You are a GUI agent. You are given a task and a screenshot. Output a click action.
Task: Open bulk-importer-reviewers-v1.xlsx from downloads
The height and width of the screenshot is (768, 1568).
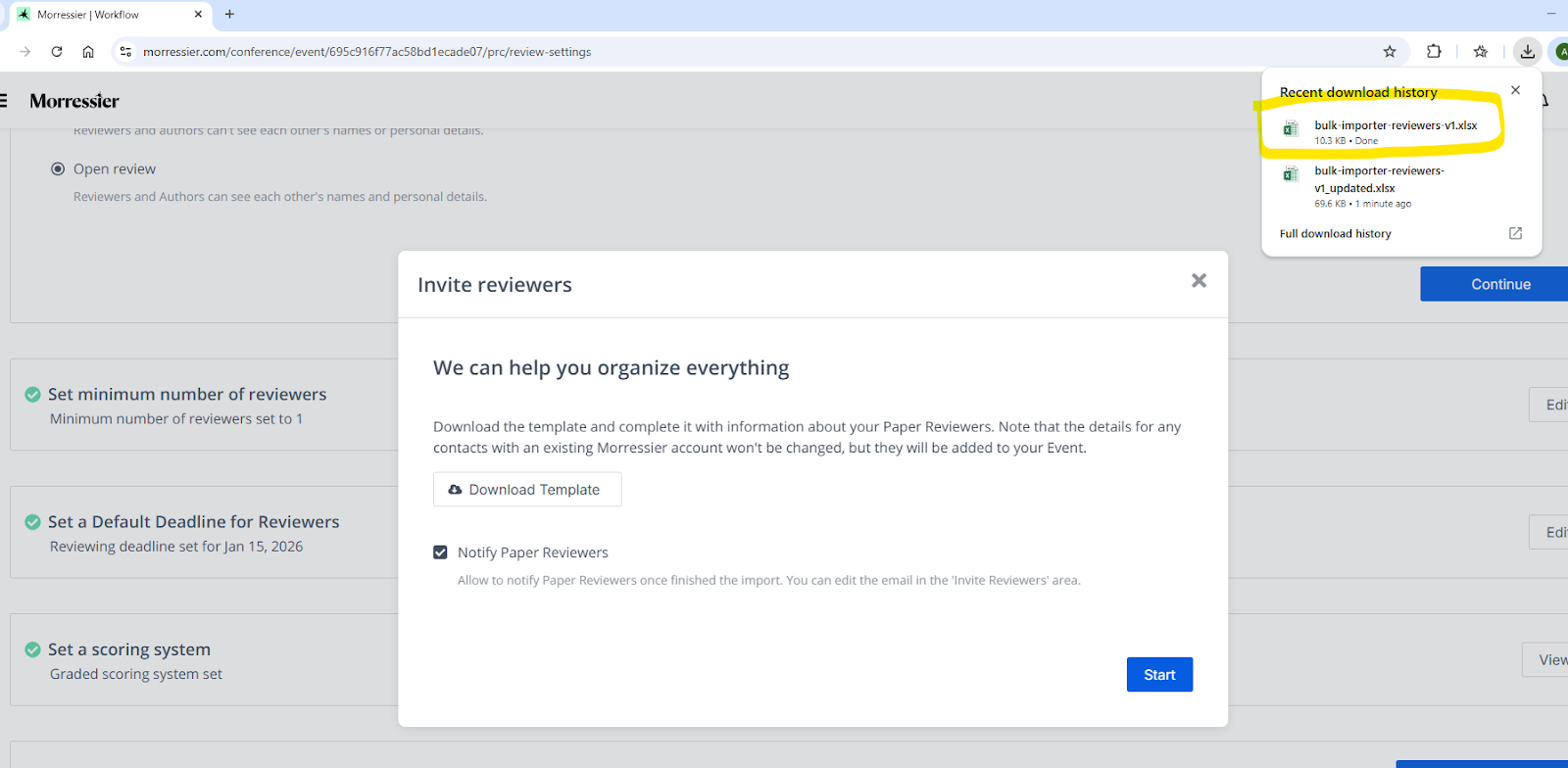[x=1395, y=126]
